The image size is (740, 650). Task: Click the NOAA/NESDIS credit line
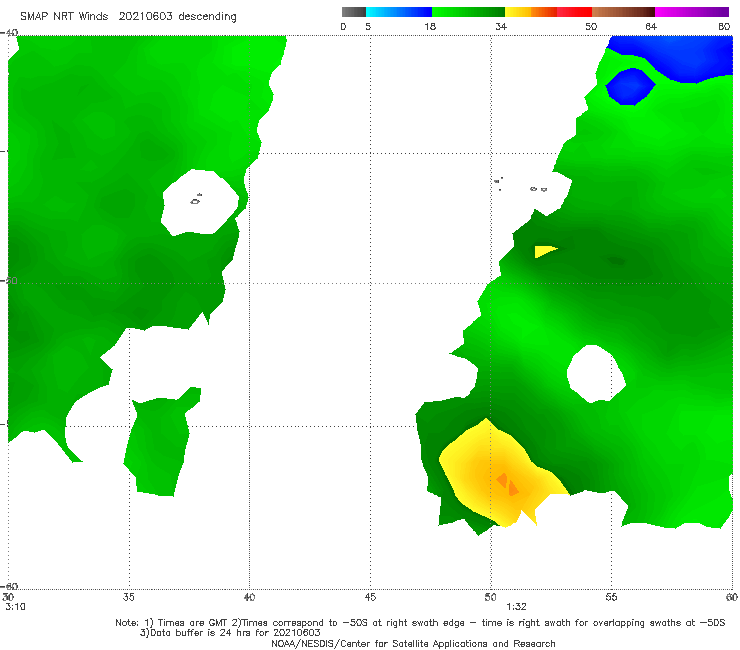(413, 643)
